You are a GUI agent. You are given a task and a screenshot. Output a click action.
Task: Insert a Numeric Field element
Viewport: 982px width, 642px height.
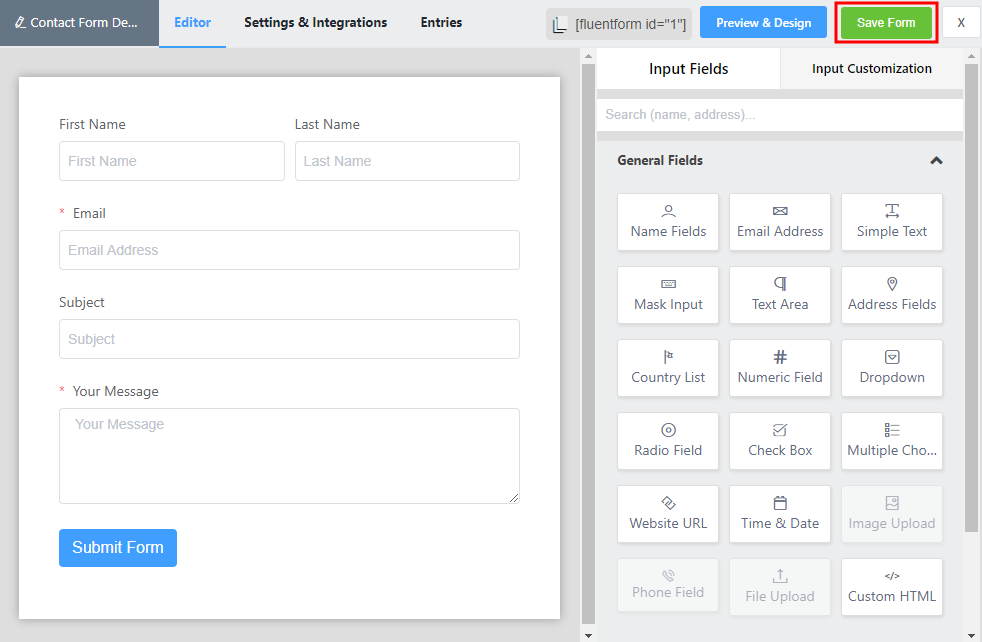(x=779, y=368)
